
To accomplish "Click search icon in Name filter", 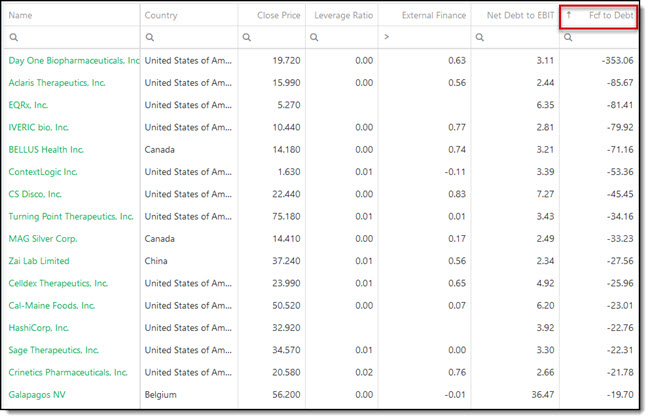I will [x=14, y=37].
